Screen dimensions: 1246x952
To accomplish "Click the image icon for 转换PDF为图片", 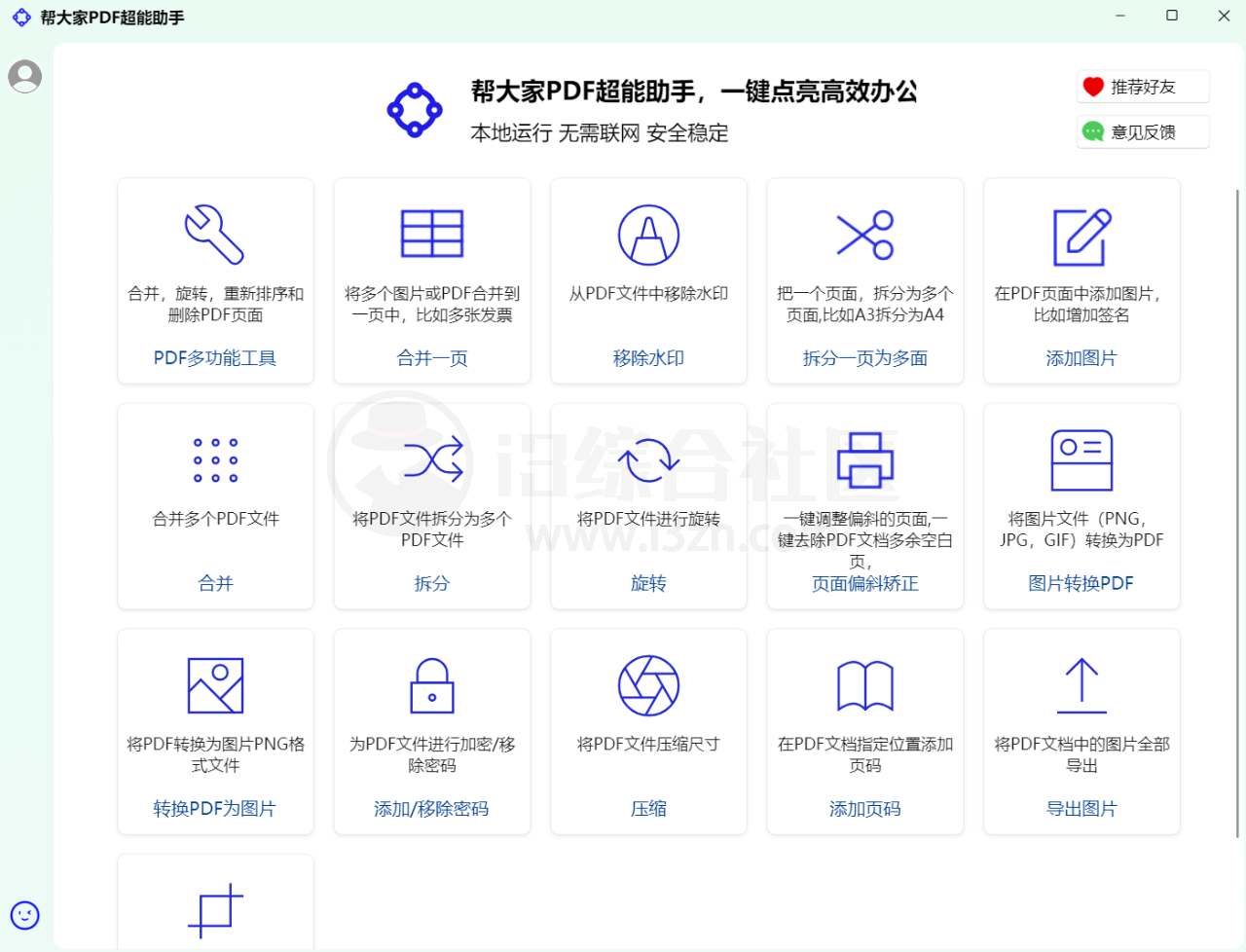I will [215, 684].
